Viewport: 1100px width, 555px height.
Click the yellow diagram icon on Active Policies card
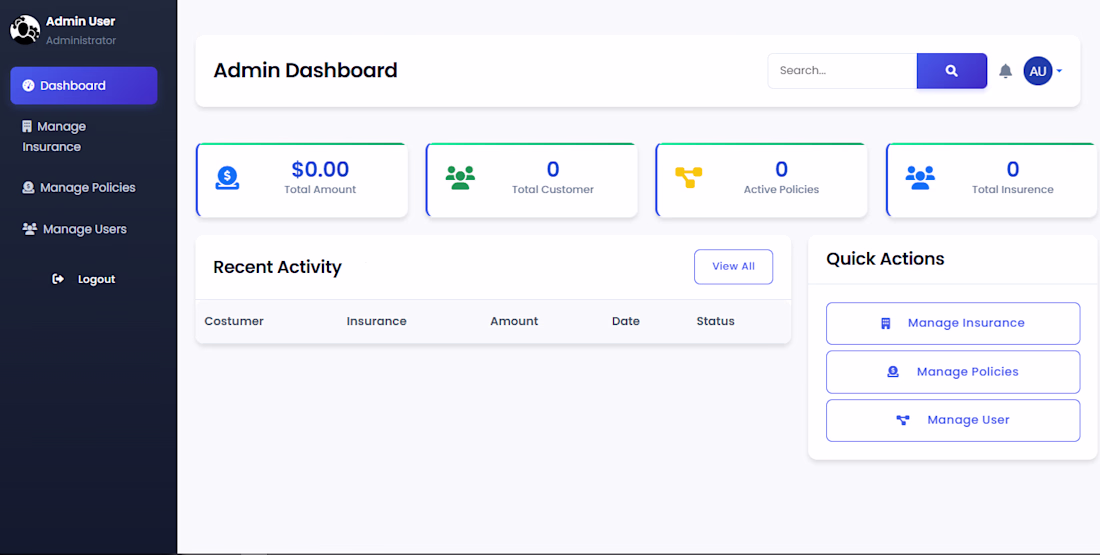pos(688,178)
